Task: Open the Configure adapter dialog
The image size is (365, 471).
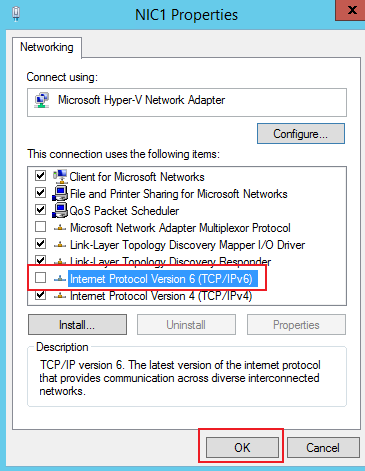Action: click(x=301, y=134)
